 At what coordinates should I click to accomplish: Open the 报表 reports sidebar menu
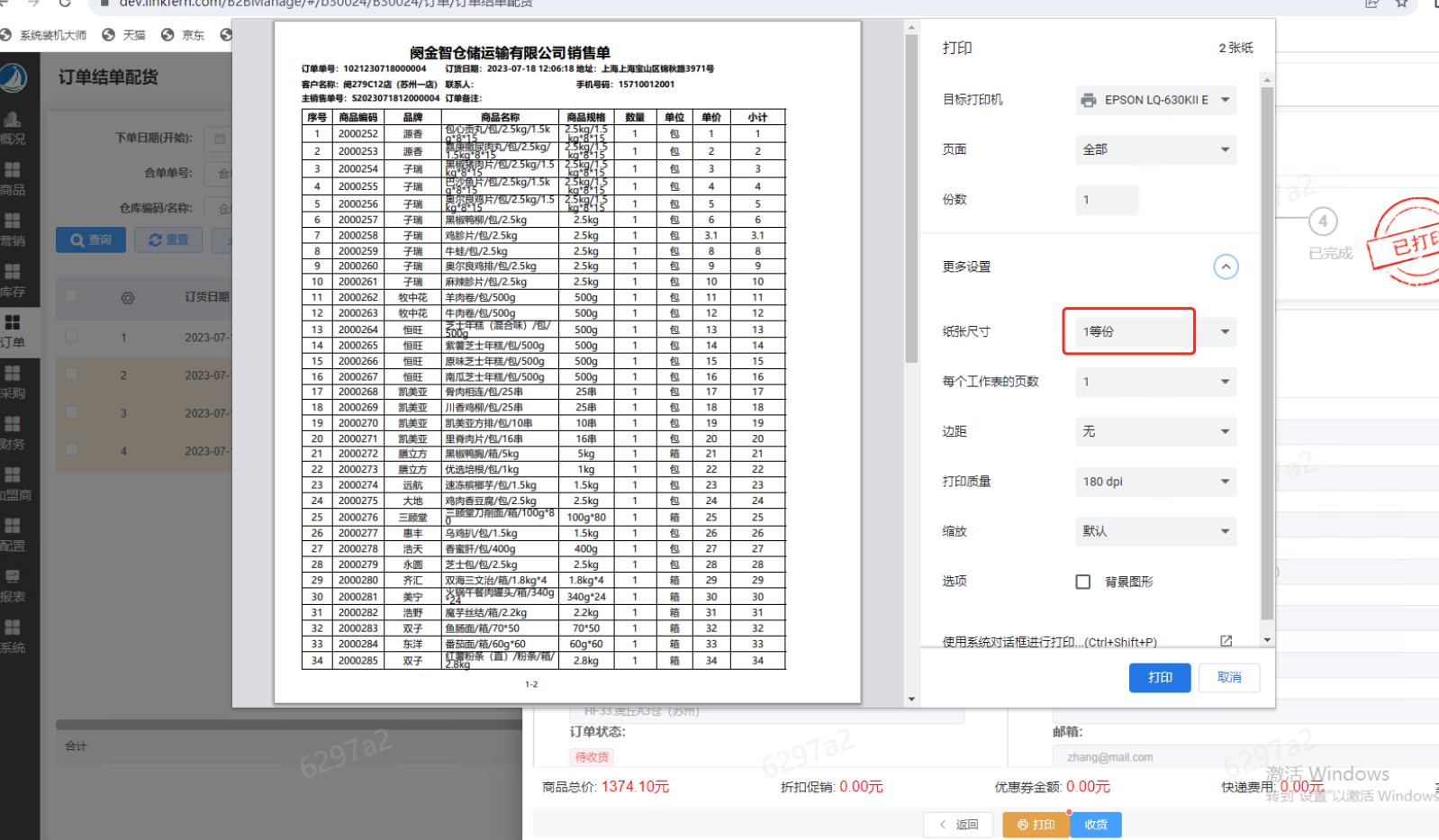click(x=13, y=585)
